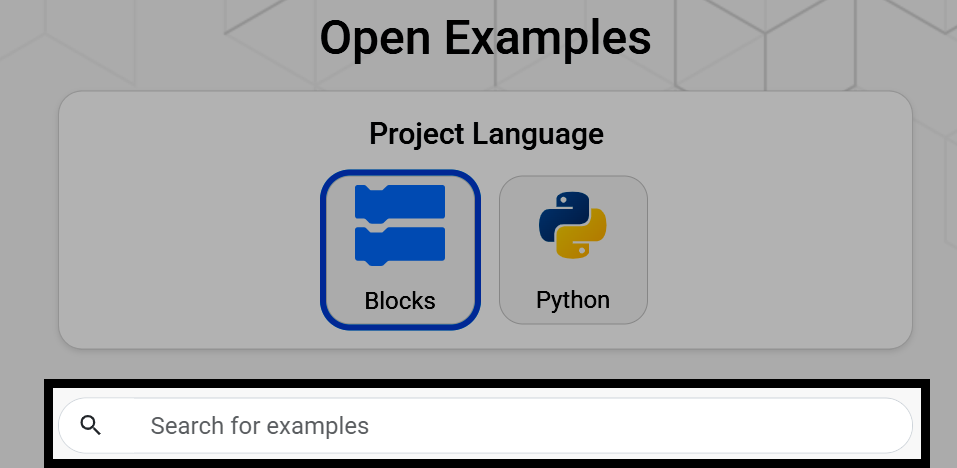
Task: Click the "Python" text label
Action: 572,300
